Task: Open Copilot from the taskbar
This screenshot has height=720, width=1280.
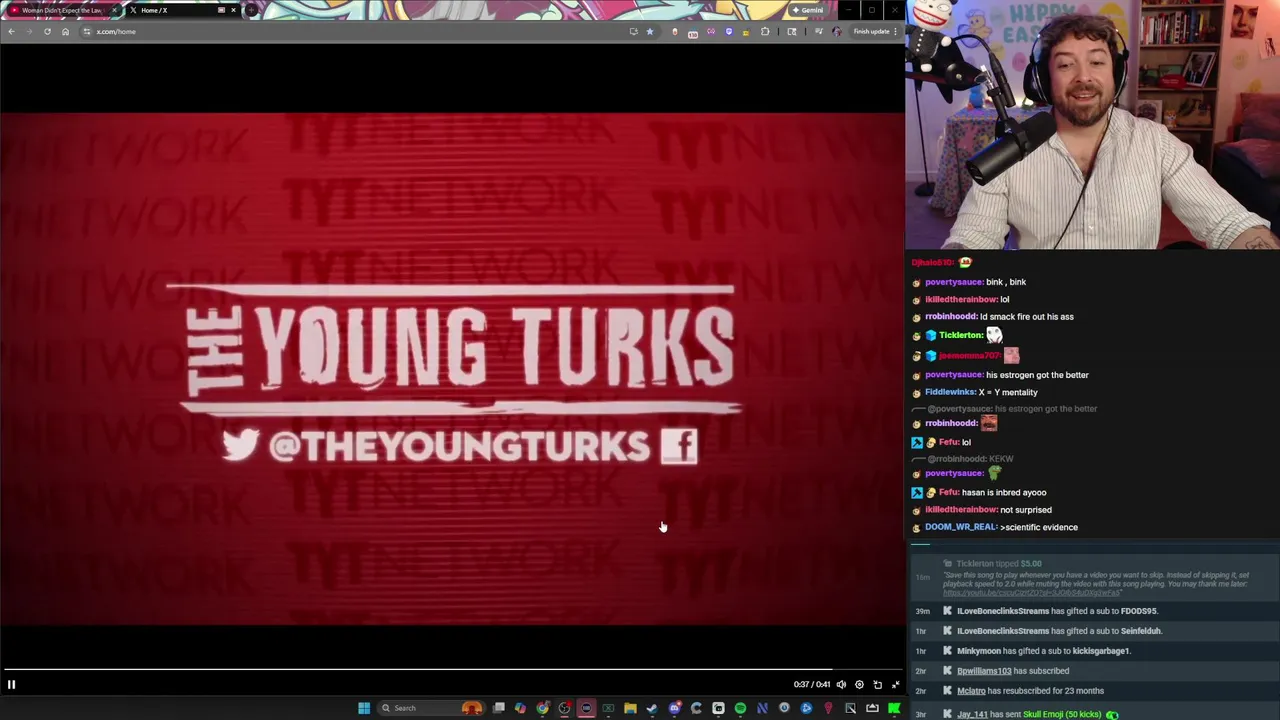Action: 520,708
